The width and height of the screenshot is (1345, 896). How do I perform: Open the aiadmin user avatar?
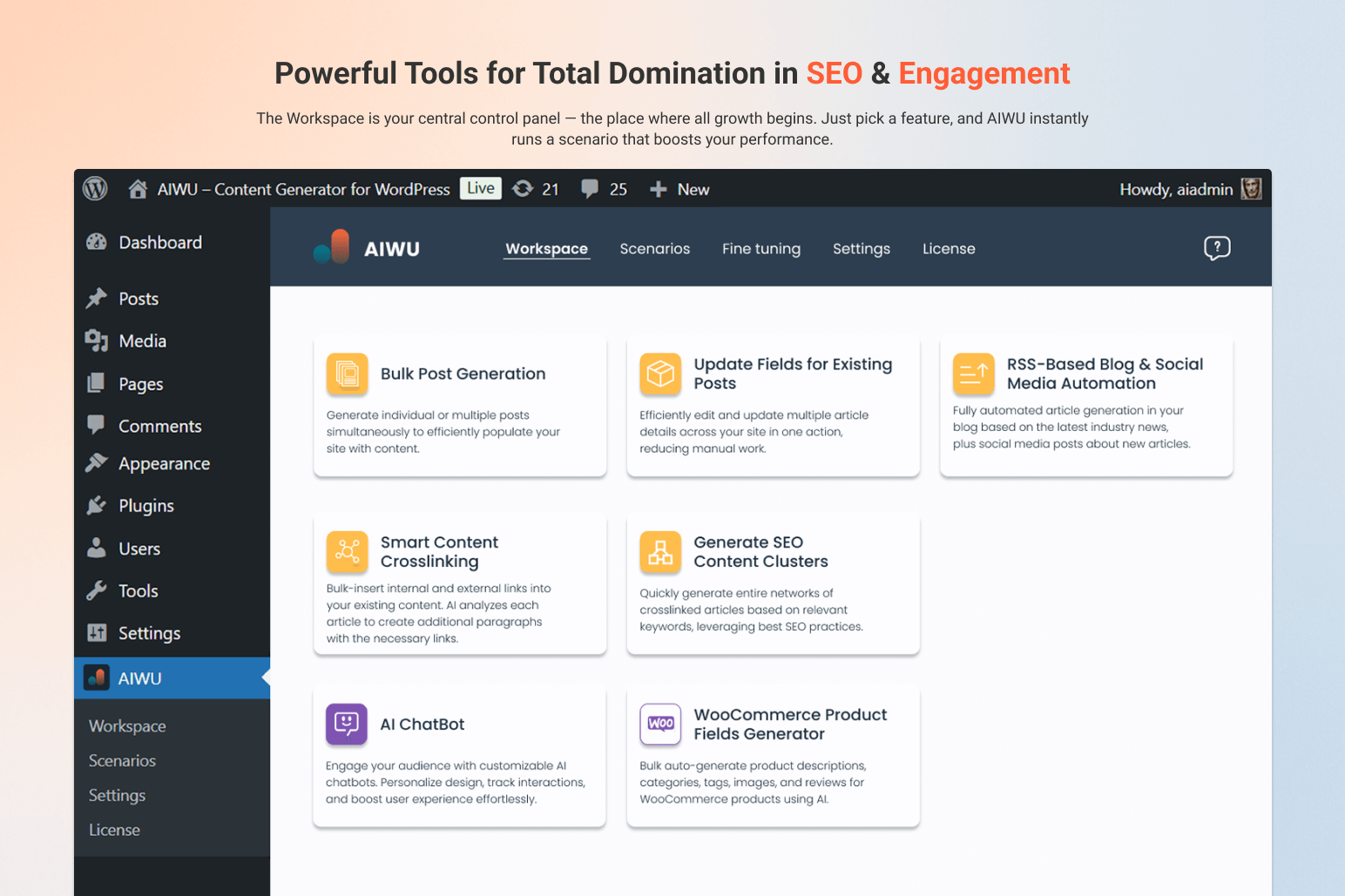point(1252,189)
